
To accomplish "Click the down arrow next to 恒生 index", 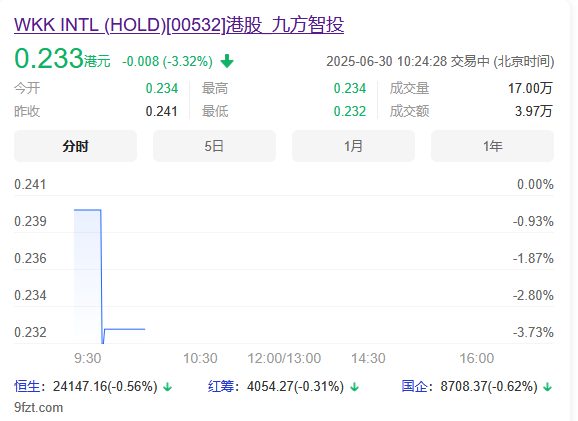I will click(168, 387).
